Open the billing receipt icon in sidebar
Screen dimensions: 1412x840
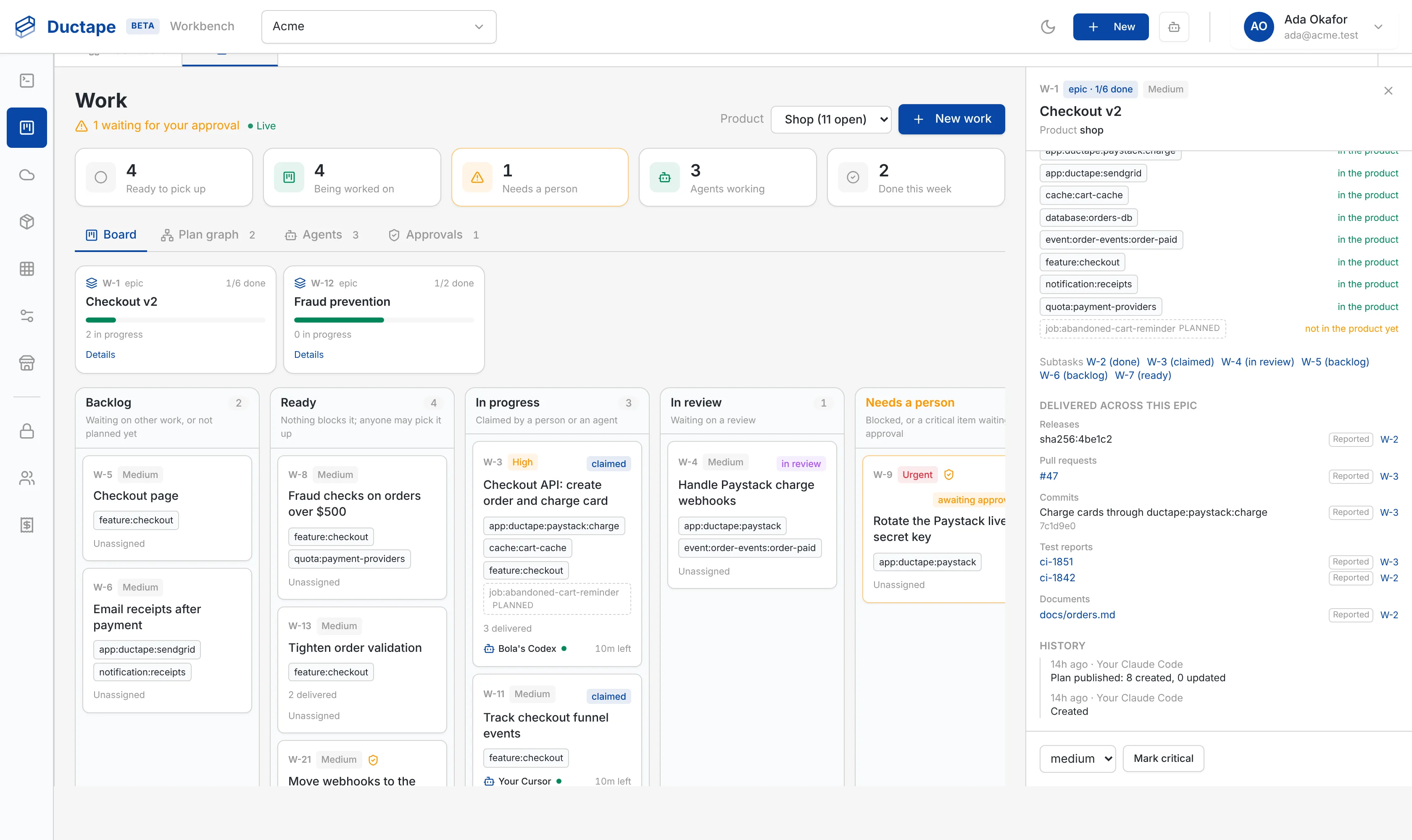tap(26, 525)
